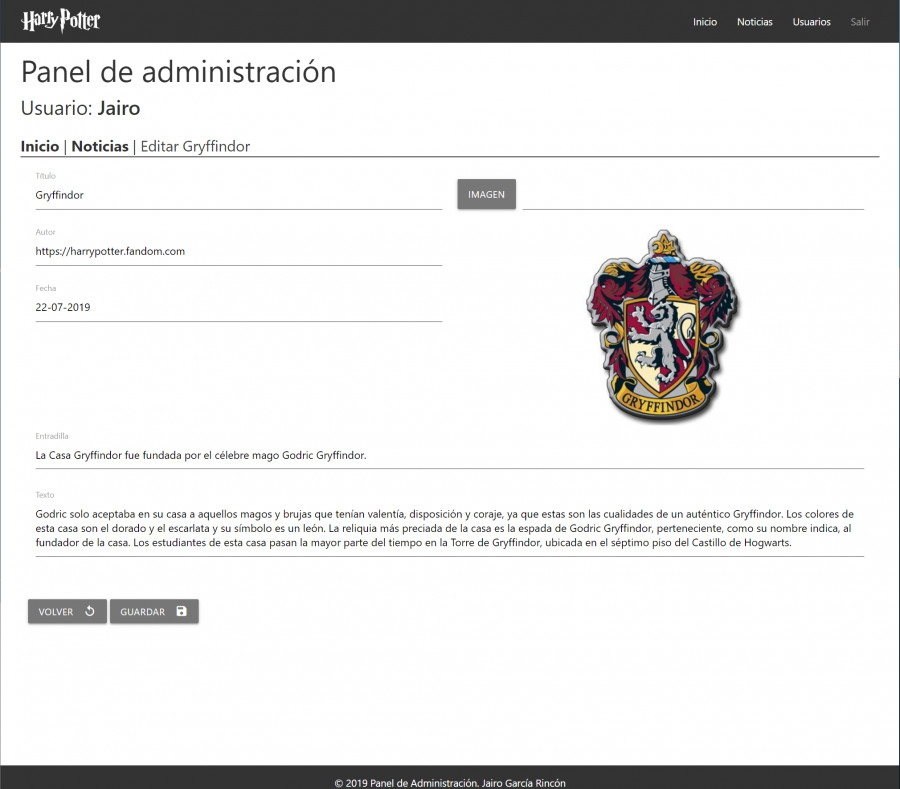The height and width of the screenshot is (789, 900).
Task: Focus the Fecha field 22-07-2019
Action: pyautogui.click(x=239, y=308)
